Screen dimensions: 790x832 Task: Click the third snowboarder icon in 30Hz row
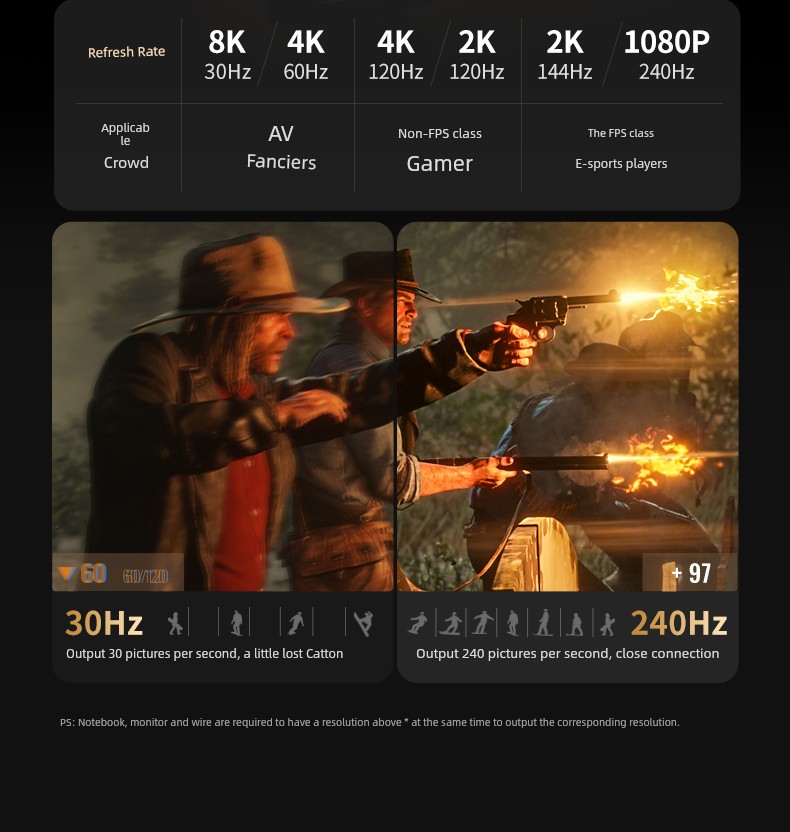(x=296, y=623)
